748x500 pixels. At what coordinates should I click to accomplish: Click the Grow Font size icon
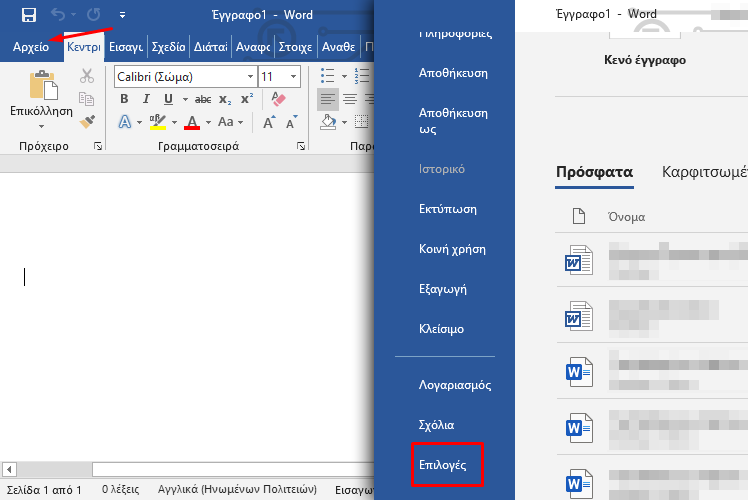point(269,122)
